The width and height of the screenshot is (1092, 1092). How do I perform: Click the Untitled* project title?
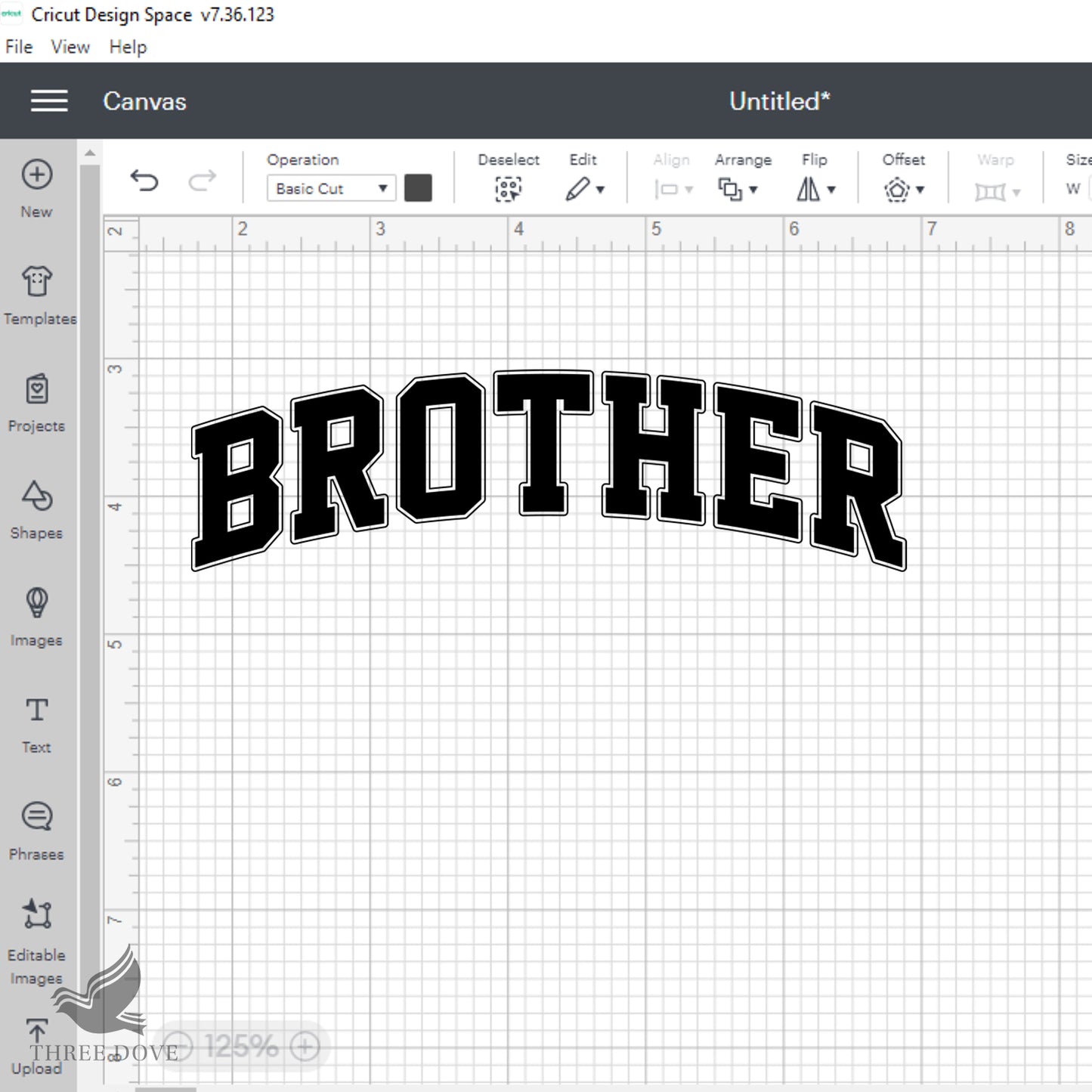click(x=780, y=101)
